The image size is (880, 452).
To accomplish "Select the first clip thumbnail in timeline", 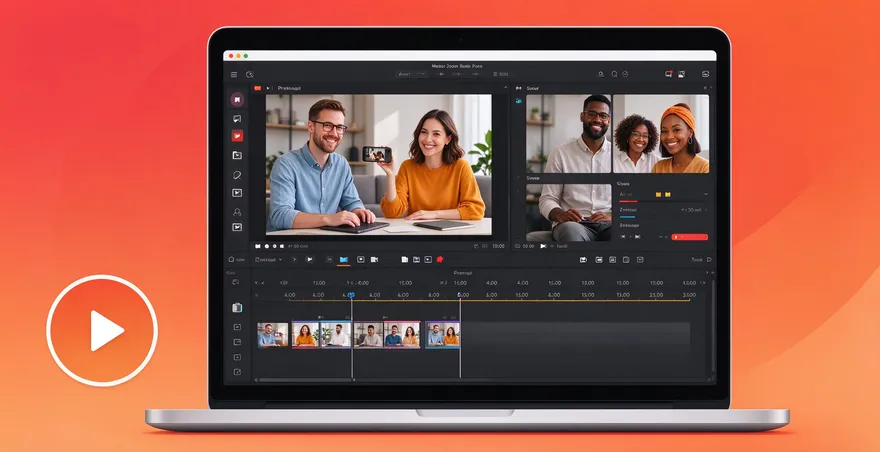I will [273, 335].
